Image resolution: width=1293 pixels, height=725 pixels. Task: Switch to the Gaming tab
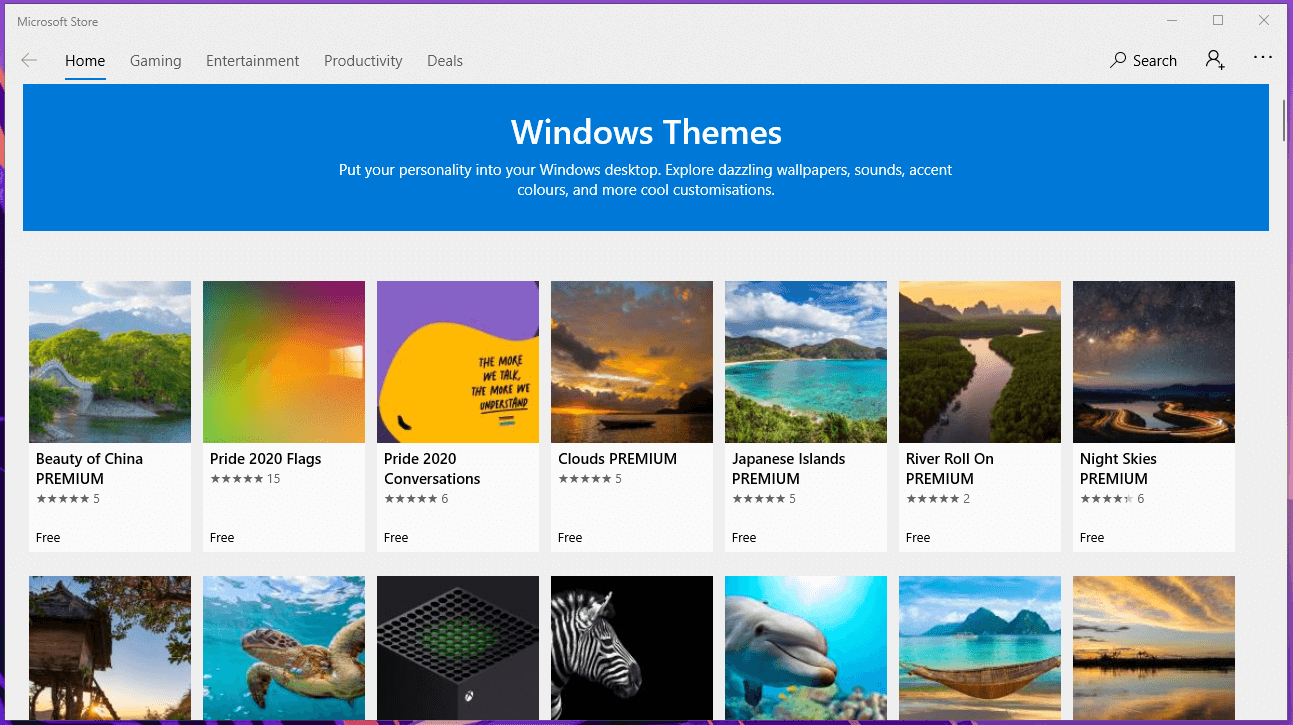click(x=156, y=60)
